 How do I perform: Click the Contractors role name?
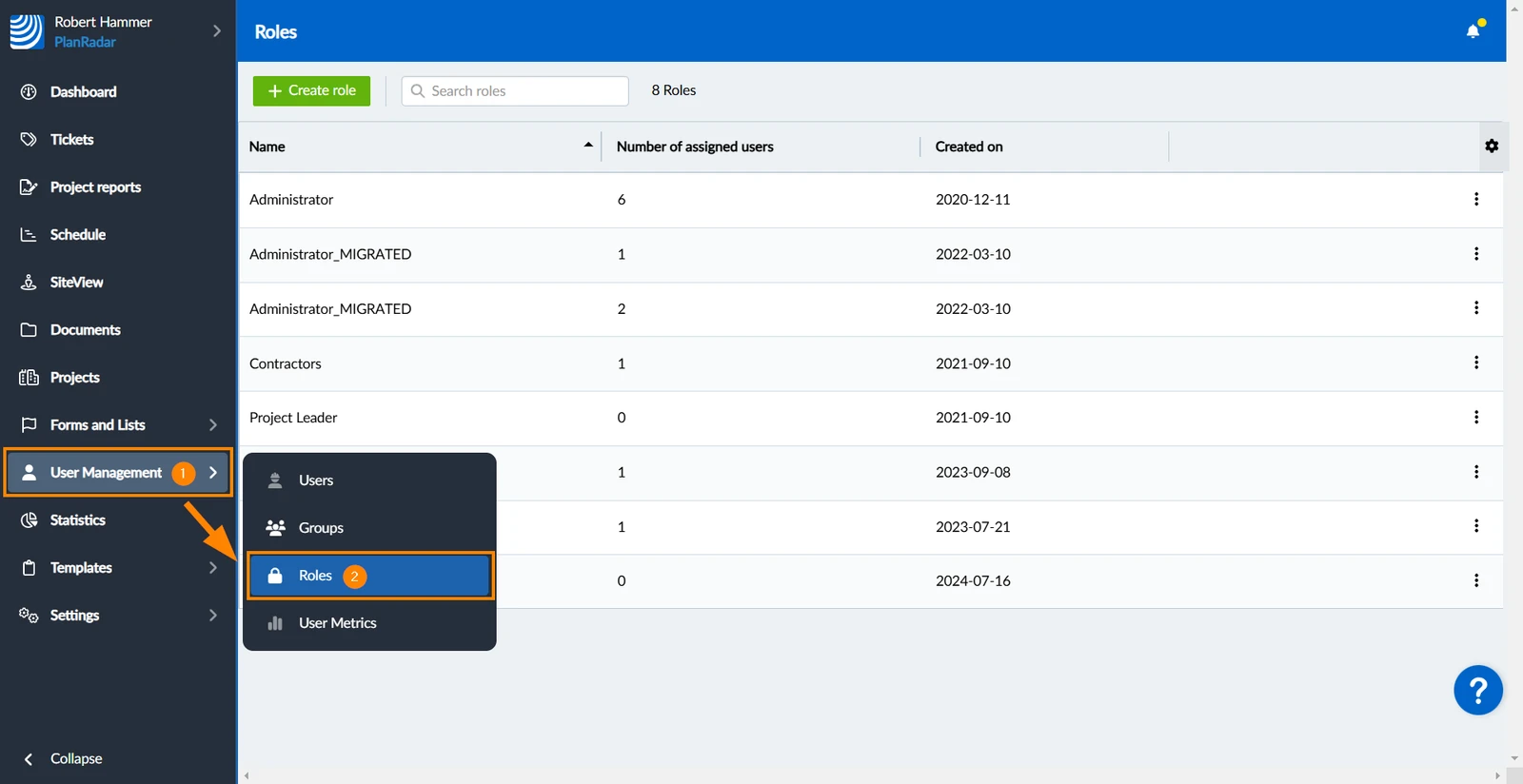pyautogui.click(x=286, y=363)
